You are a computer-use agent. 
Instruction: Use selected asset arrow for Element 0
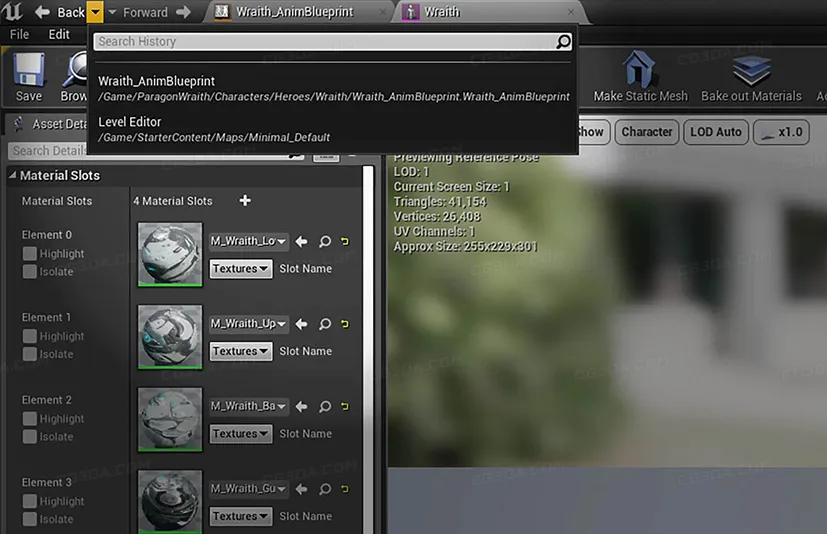(301, 241)
